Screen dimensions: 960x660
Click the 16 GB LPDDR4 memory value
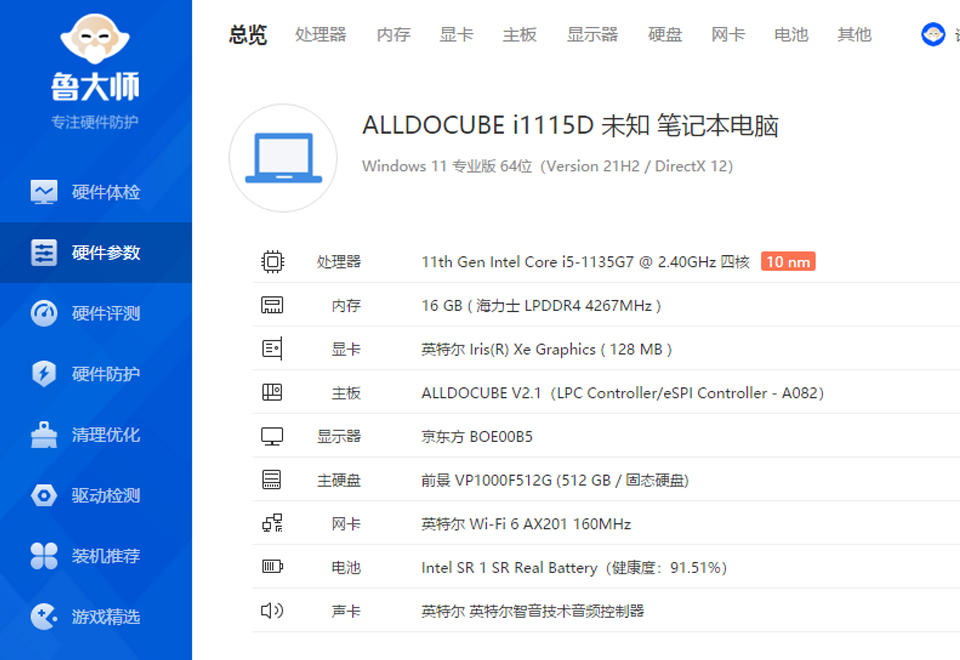541,306
